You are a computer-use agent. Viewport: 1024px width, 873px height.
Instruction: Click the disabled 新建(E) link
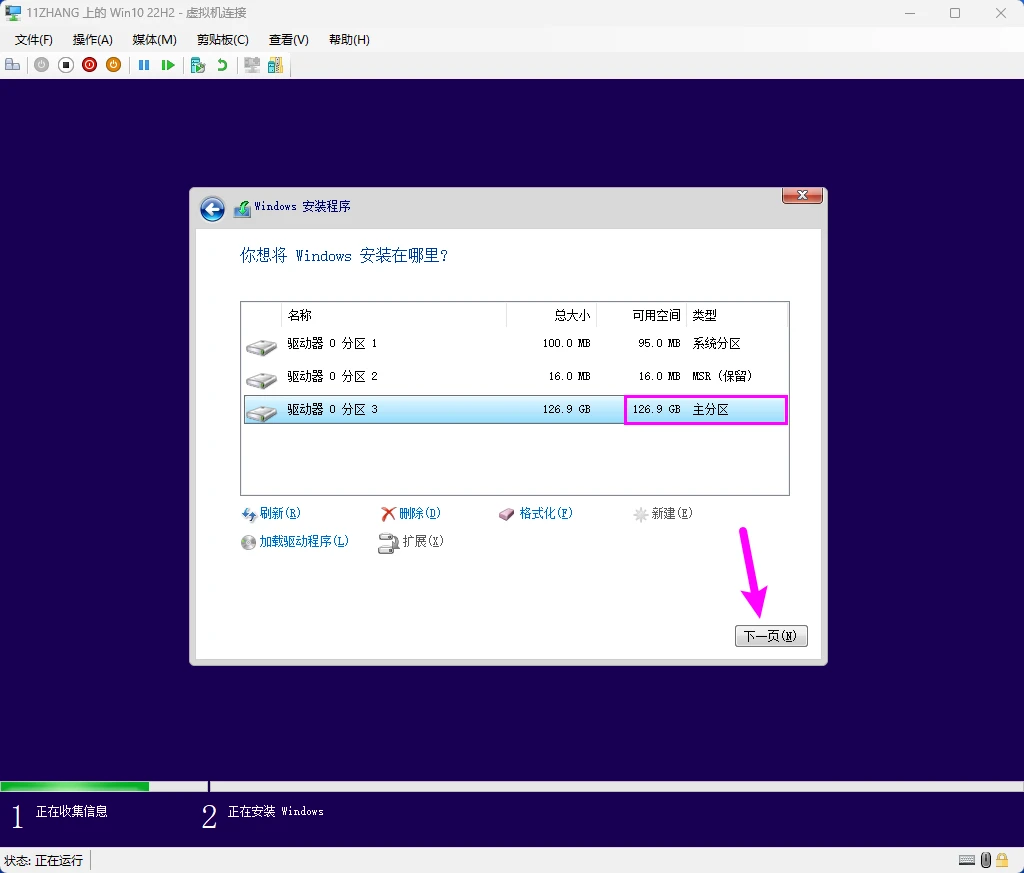point(663,513)
